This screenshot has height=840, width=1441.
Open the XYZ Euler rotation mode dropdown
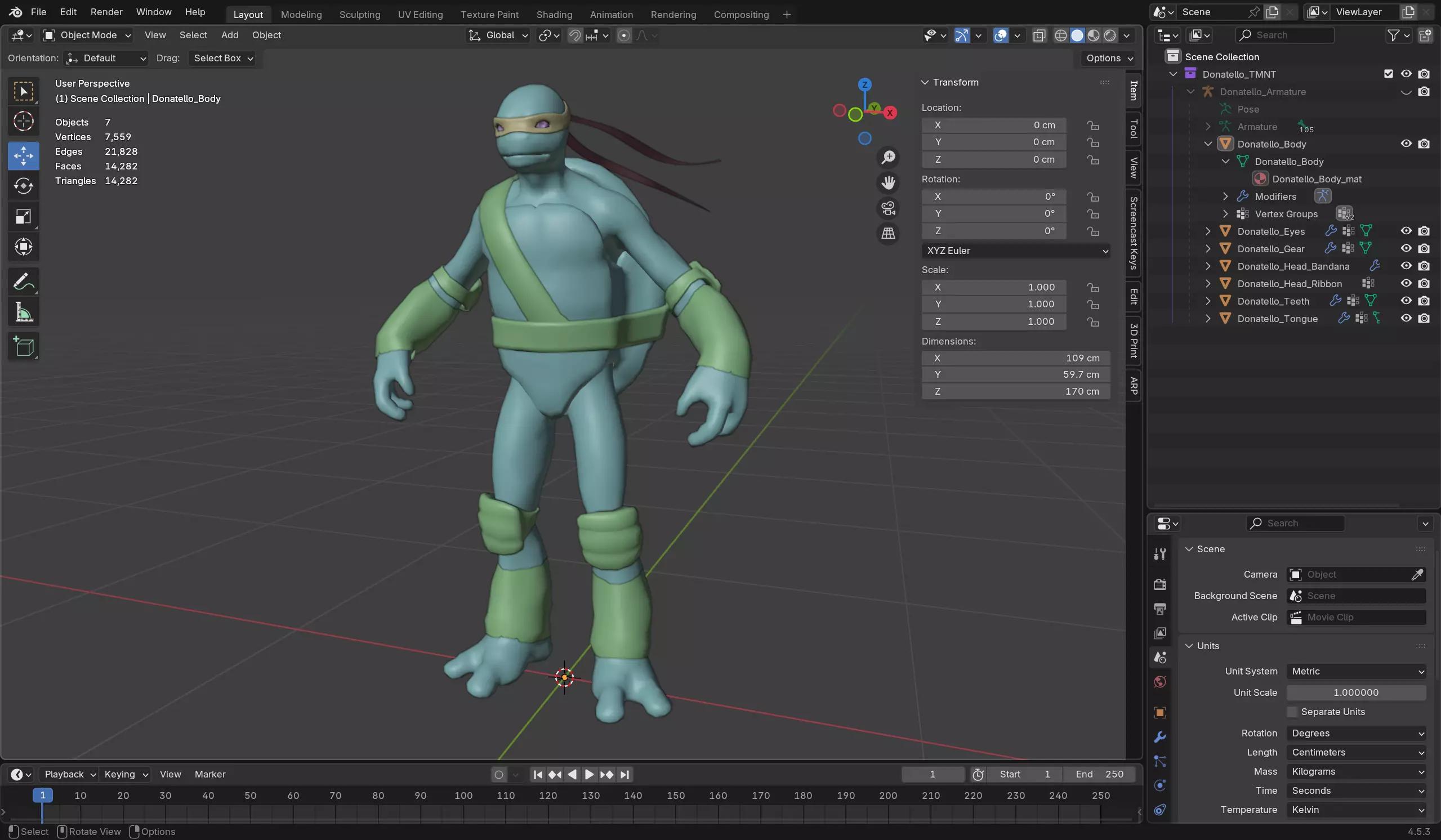tap(1015, 251)
